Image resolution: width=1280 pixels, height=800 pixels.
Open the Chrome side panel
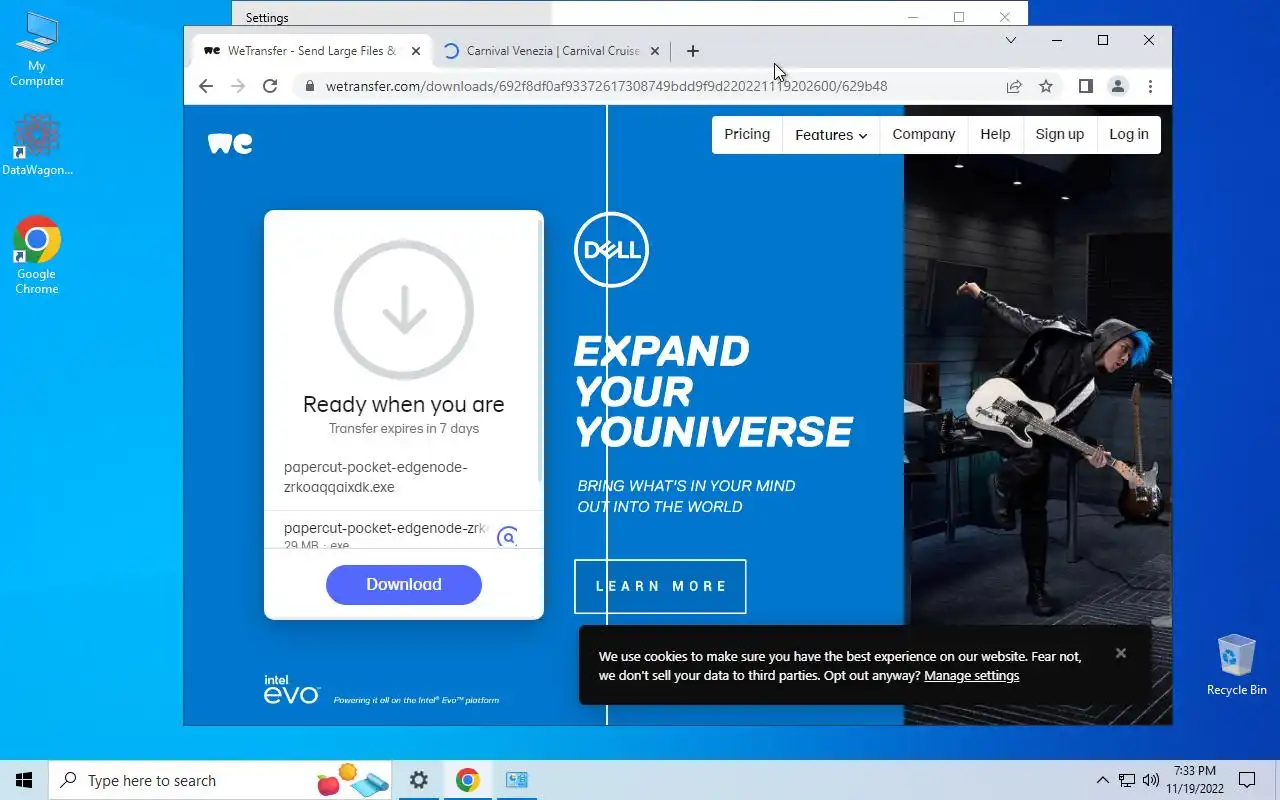1086,86
